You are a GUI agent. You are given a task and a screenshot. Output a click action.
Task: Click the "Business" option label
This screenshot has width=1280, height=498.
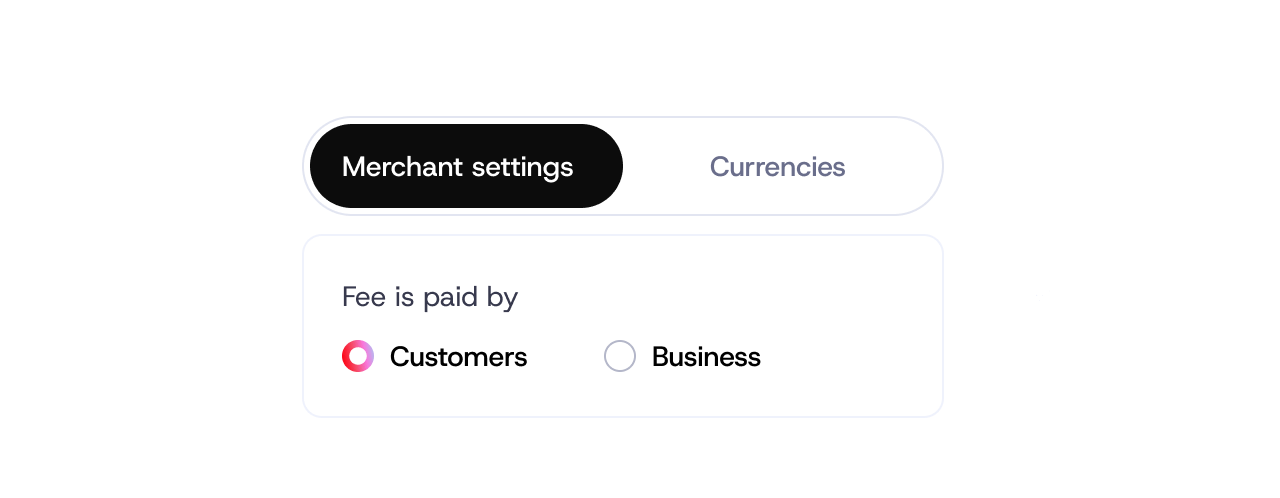pyautogui.click(x=706, y=356)
